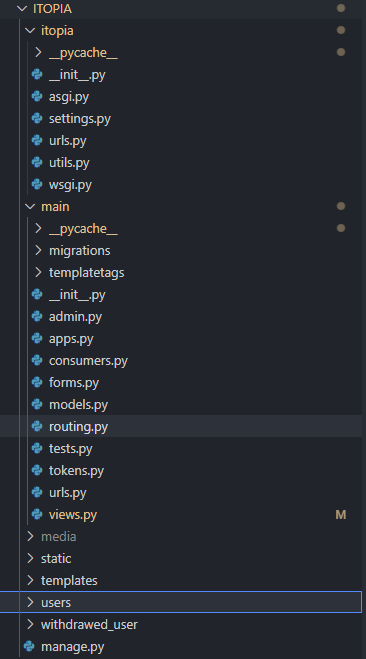
Task: Open admin.py file
Action: (75, 317)
